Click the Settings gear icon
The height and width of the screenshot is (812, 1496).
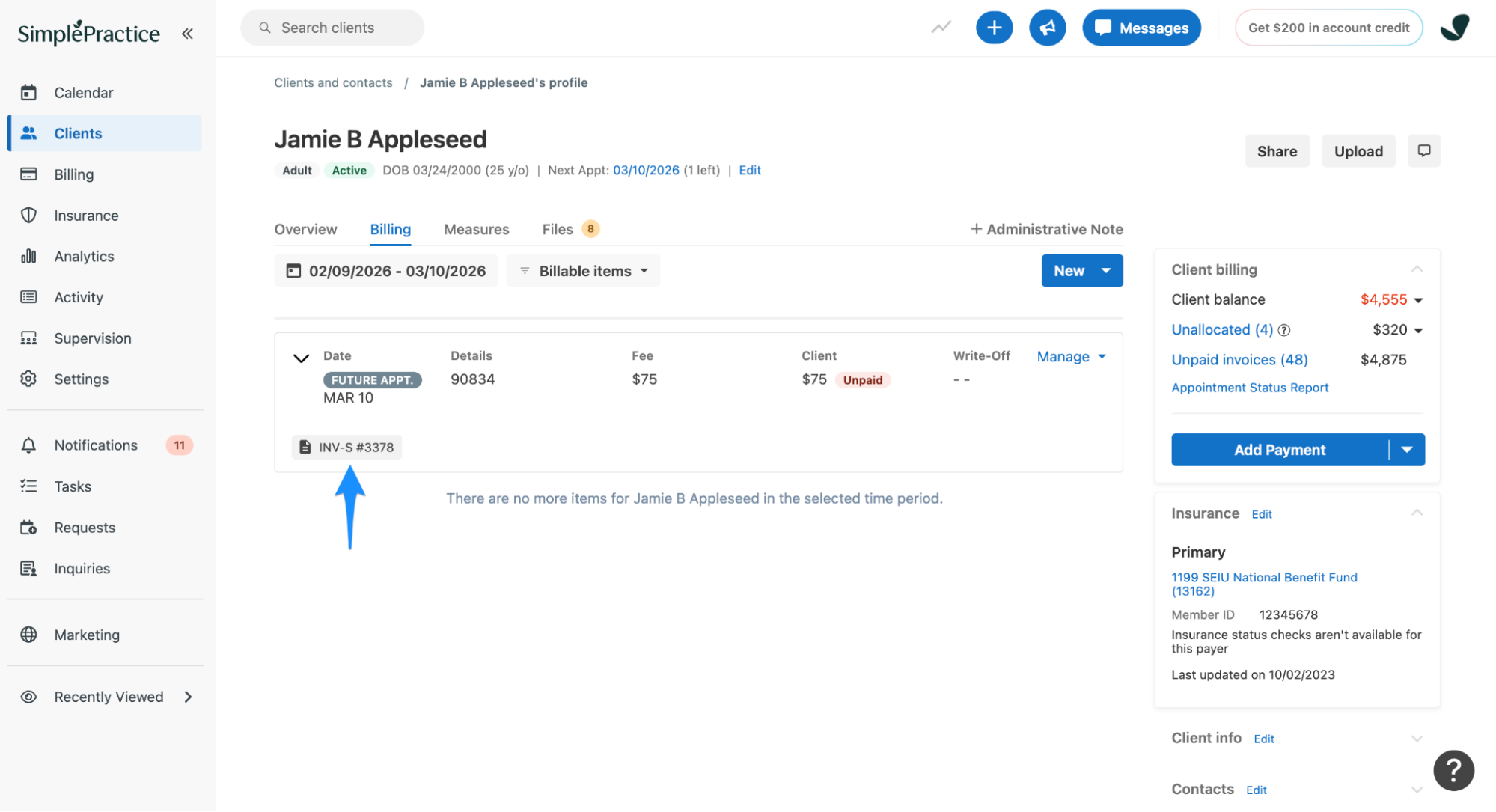[x=28, y=379]
